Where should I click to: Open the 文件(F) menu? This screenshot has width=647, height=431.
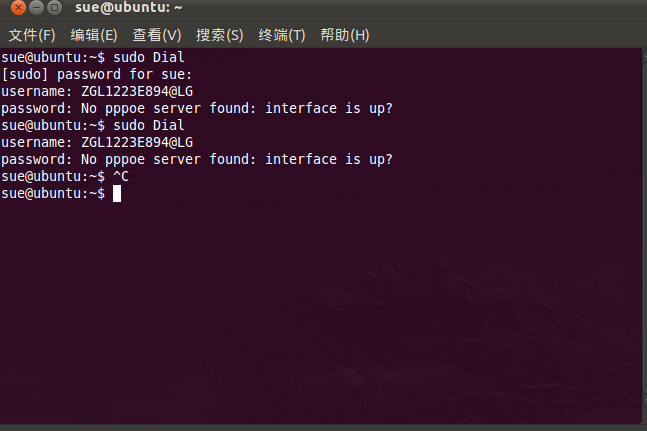[32, 35]
